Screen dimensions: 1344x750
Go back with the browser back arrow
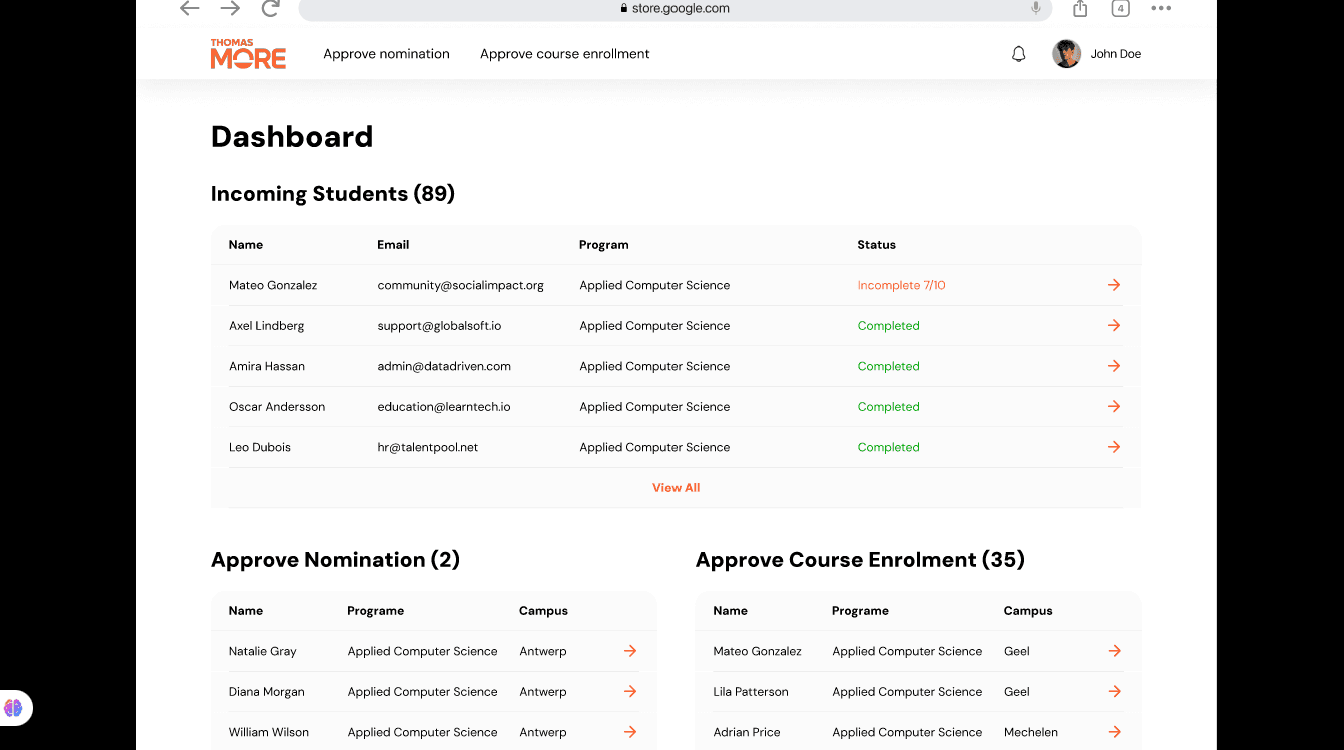190,8
